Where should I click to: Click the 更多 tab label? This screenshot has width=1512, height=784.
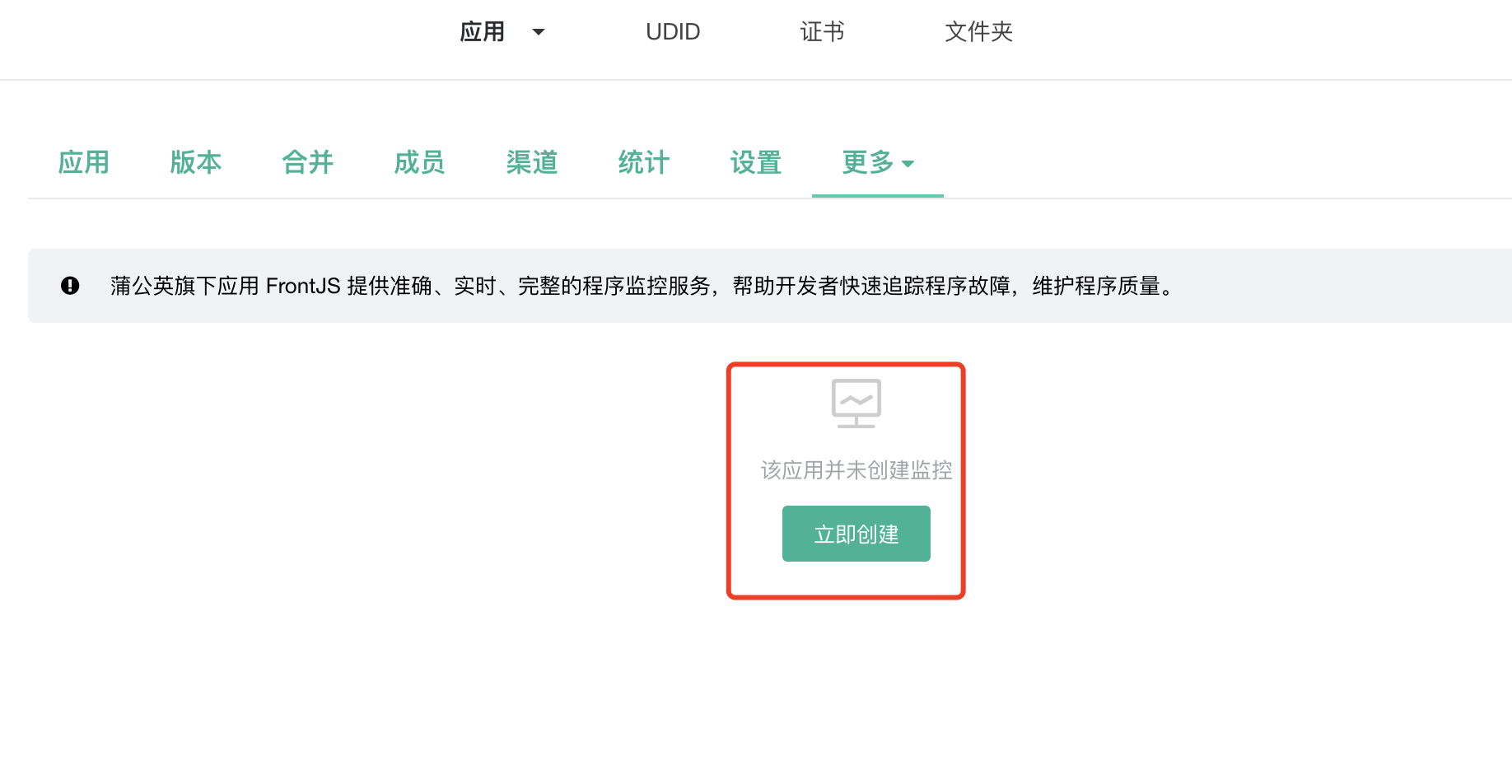tap(867, 162)
